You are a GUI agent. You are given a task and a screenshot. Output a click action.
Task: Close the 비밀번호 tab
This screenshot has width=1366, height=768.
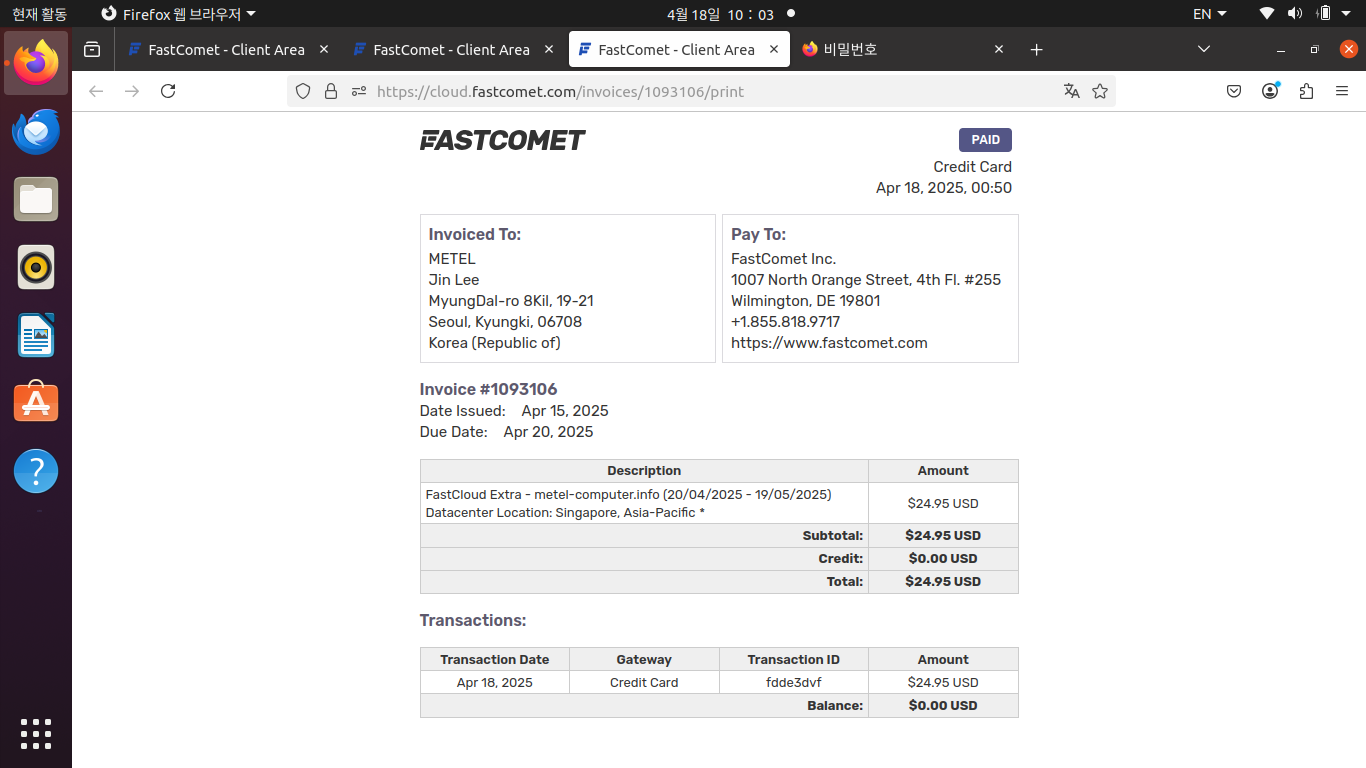click(x=999, y=49)
